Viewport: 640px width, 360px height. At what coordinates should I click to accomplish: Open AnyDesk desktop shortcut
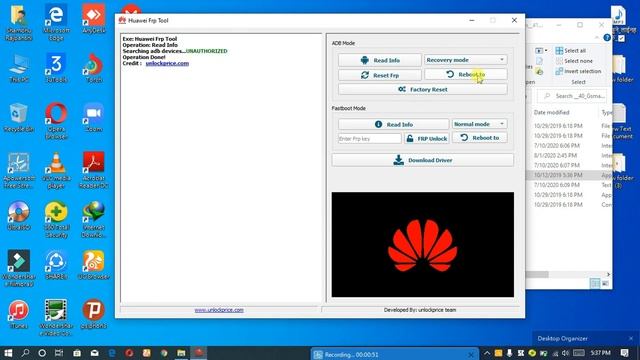pyautogui.click(x=93, y=18)
